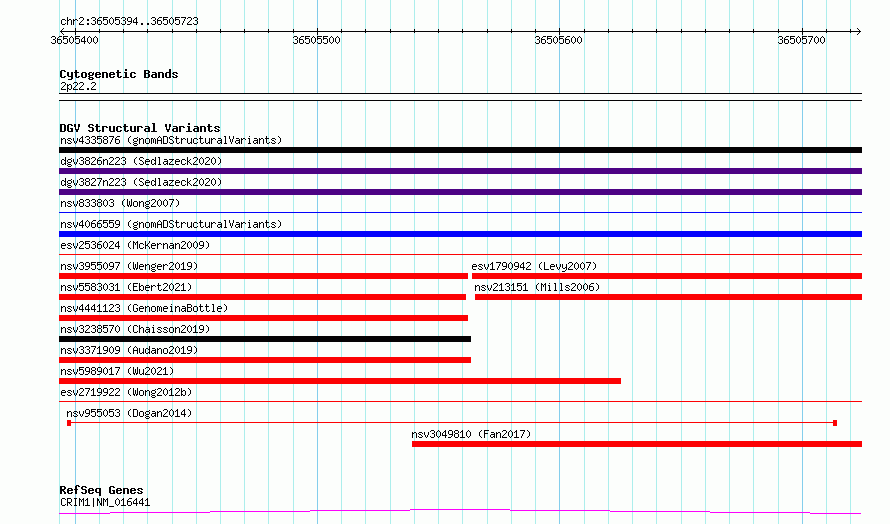The width and height of the screenshot is (890, 524).
Task: Open nsv3955097 (Wenger2019) variant label
Action: point(129,266)
